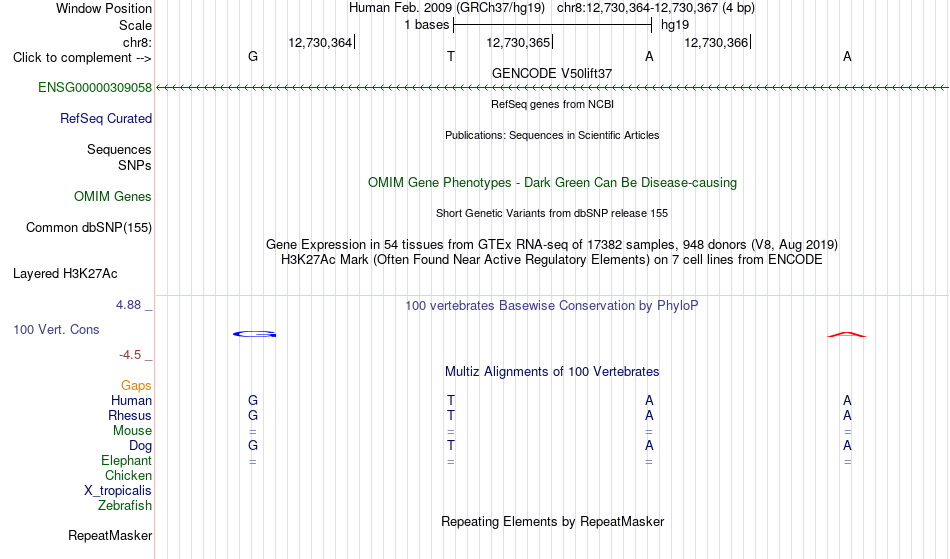Viewport: 950px width, 559px height.
Task: Click the GENCODE V50lift37 track title
Action: [552, 73]
